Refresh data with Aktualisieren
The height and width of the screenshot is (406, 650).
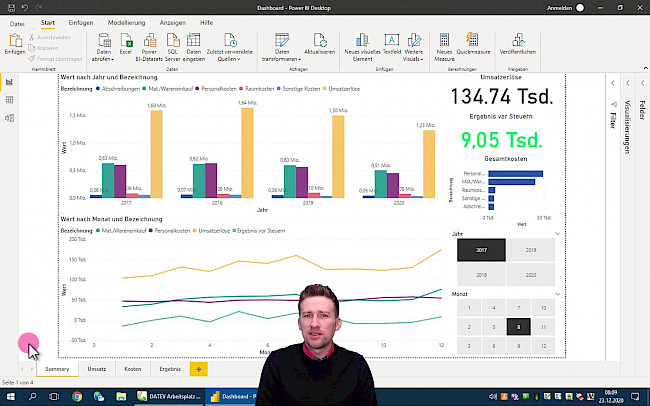coord(320,44)
